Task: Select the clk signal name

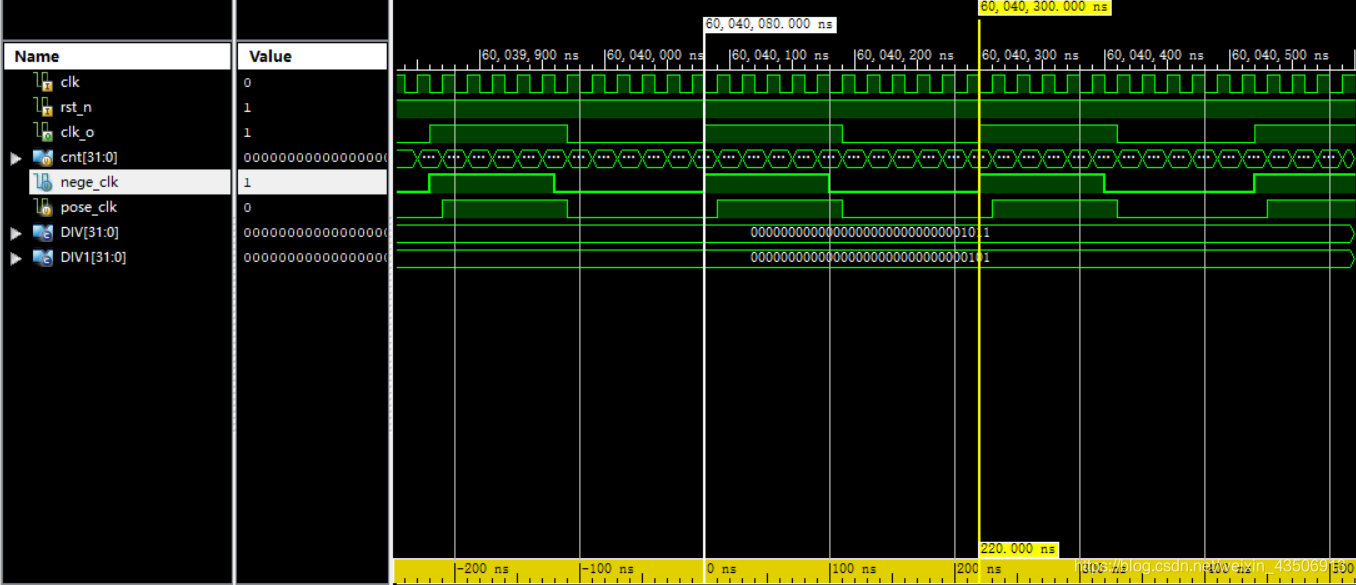Action: pyautogui.click(x=70, y=82)
